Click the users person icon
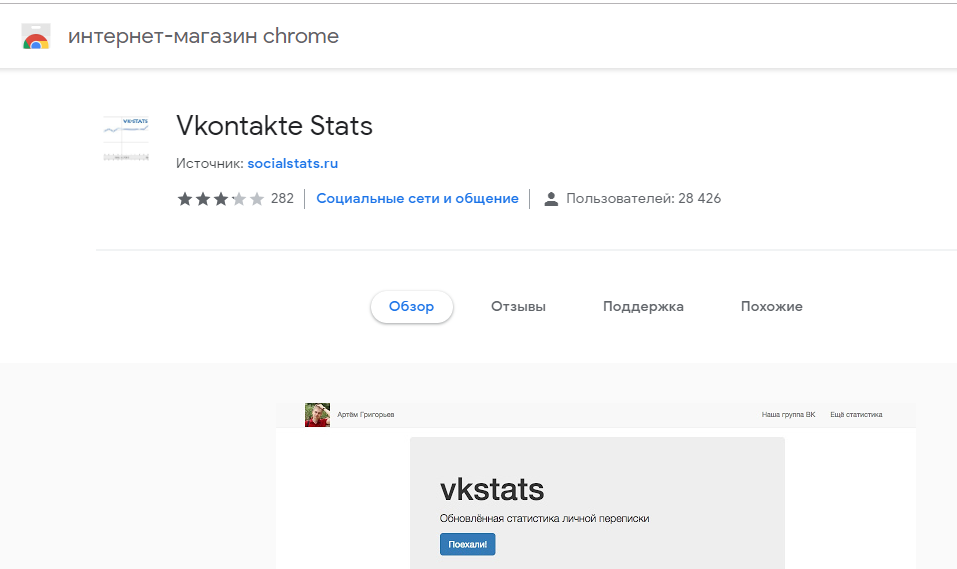This screenshot has width=957, height=569. pos(551,199)
